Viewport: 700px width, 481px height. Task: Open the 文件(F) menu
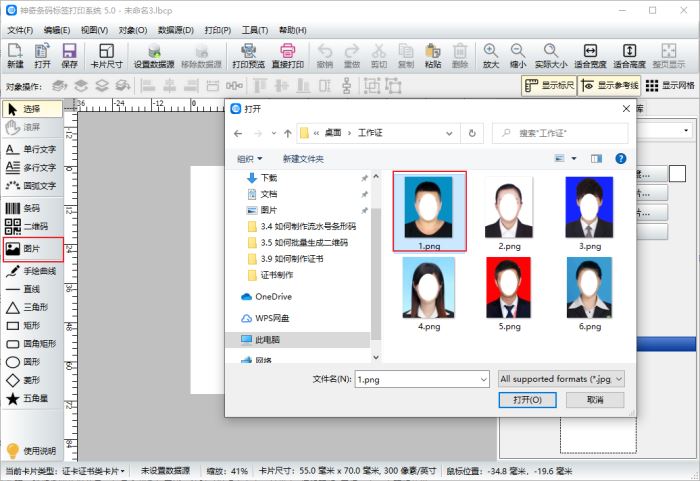pos(20,30)
